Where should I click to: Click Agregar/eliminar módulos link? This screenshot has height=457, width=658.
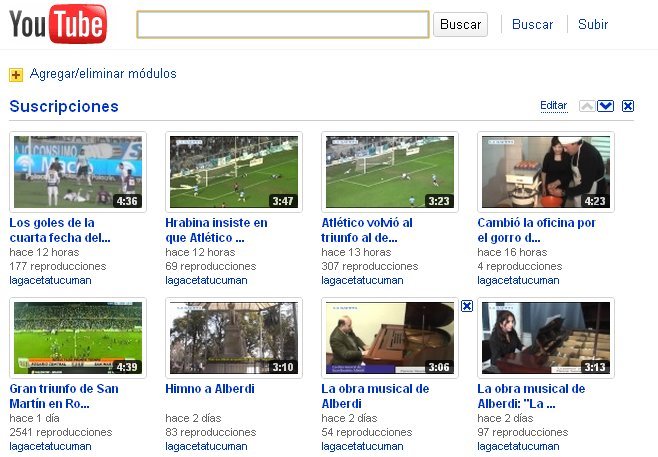click(x=103, y=74)
